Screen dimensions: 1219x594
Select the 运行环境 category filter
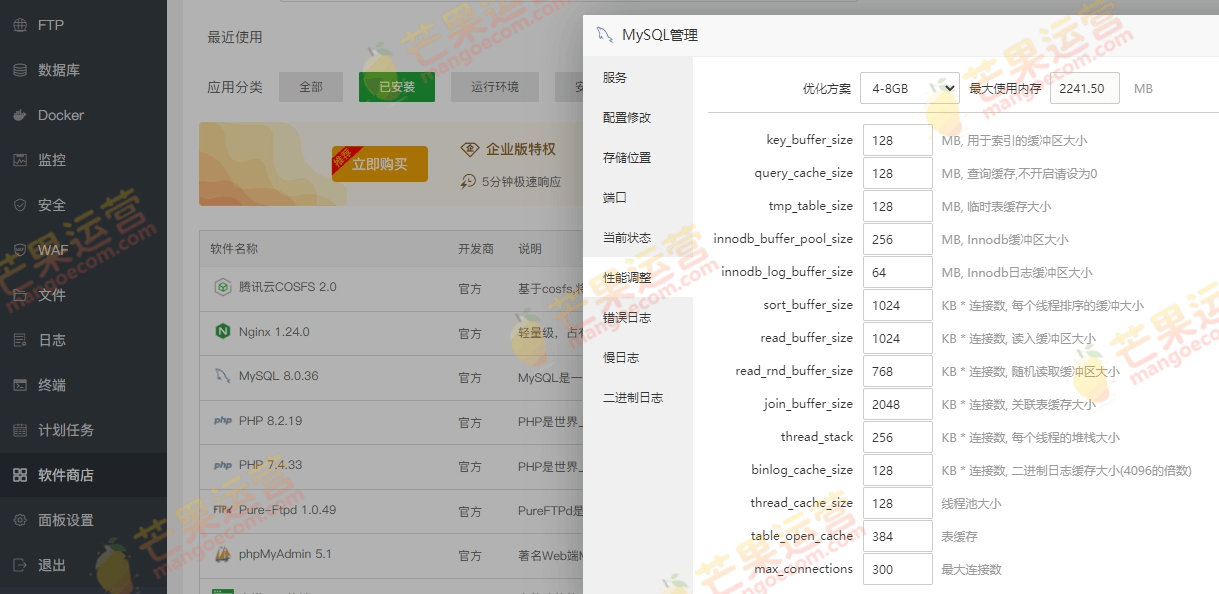tap(495, 87)
